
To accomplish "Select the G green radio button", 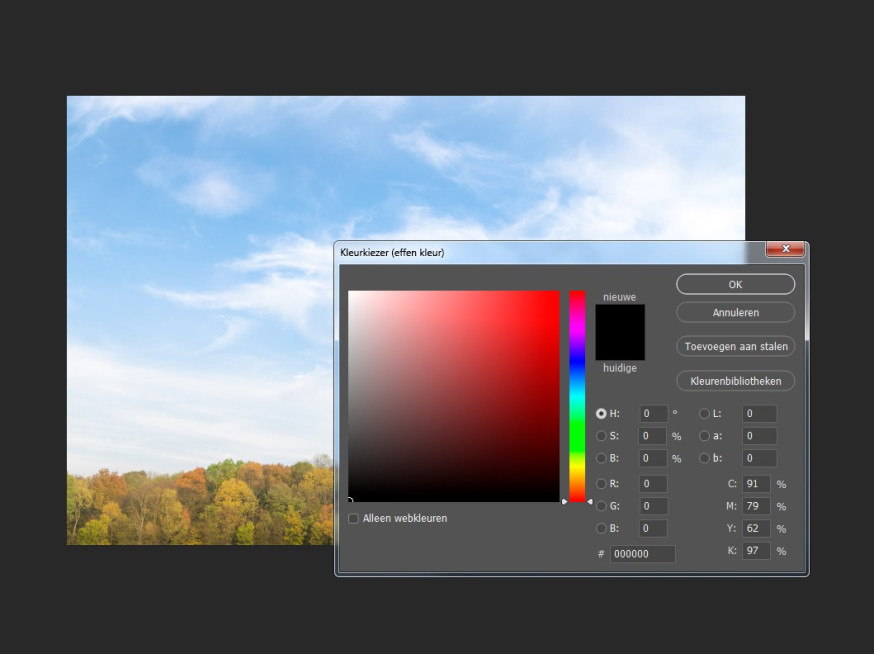I will click(x=601, y=506).
